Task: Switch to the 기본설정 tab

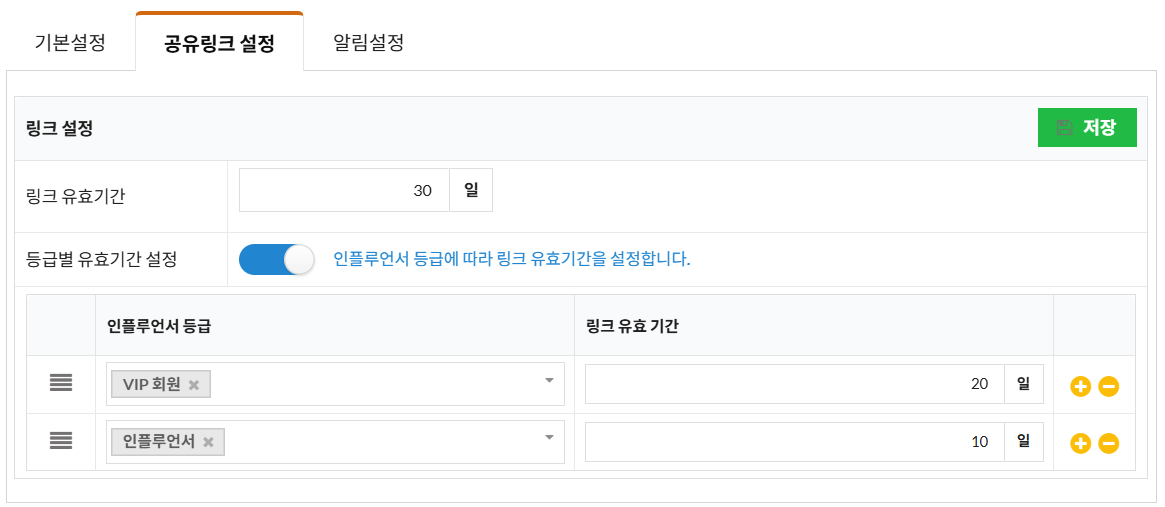Action: [x=70, y=44]
